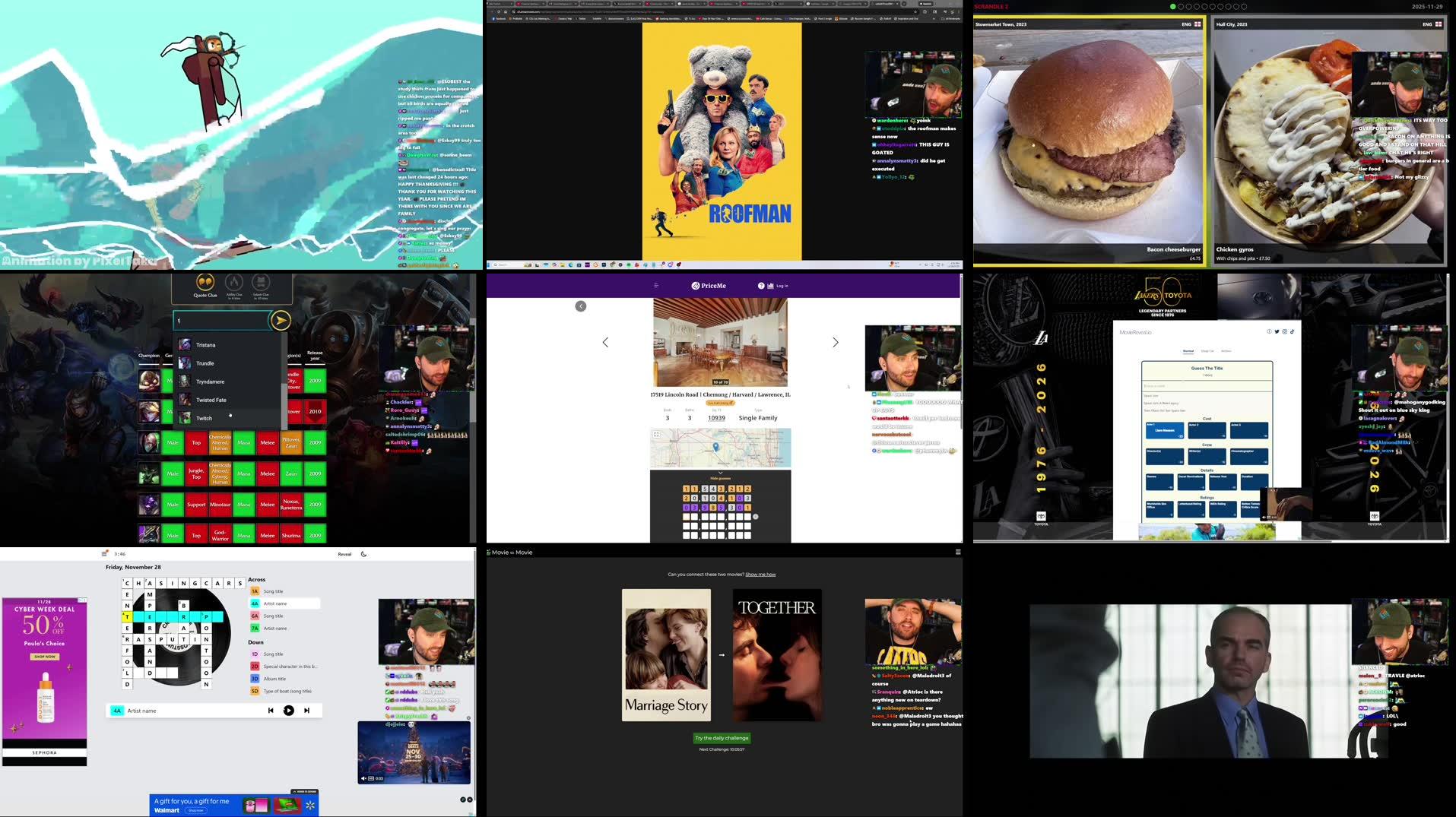Select Twitch from the champion suggestions list
The image size is (1456, 817).
pos(205,418)
